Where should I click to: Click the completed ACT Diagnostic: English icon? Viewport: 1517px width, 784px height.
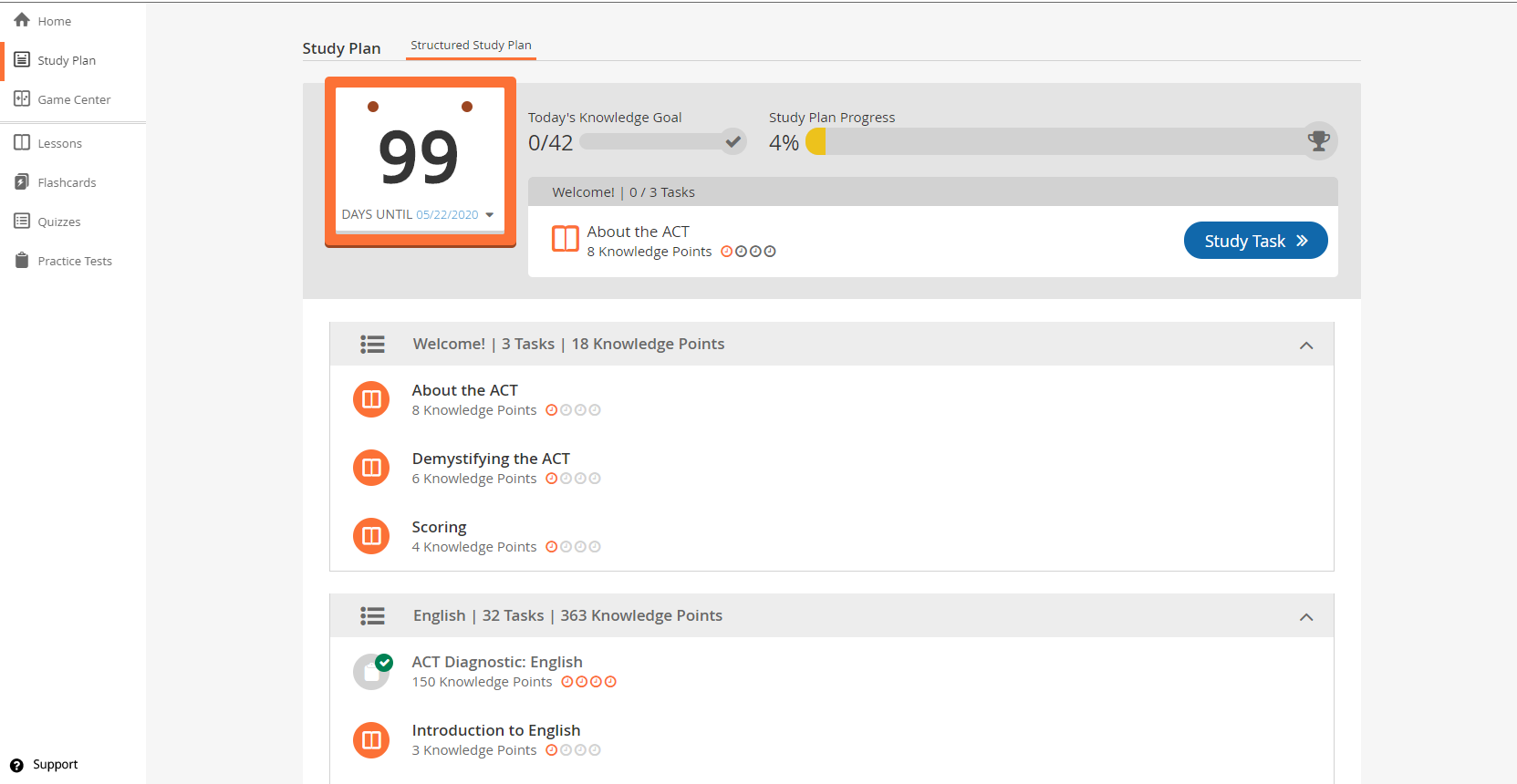372,672
